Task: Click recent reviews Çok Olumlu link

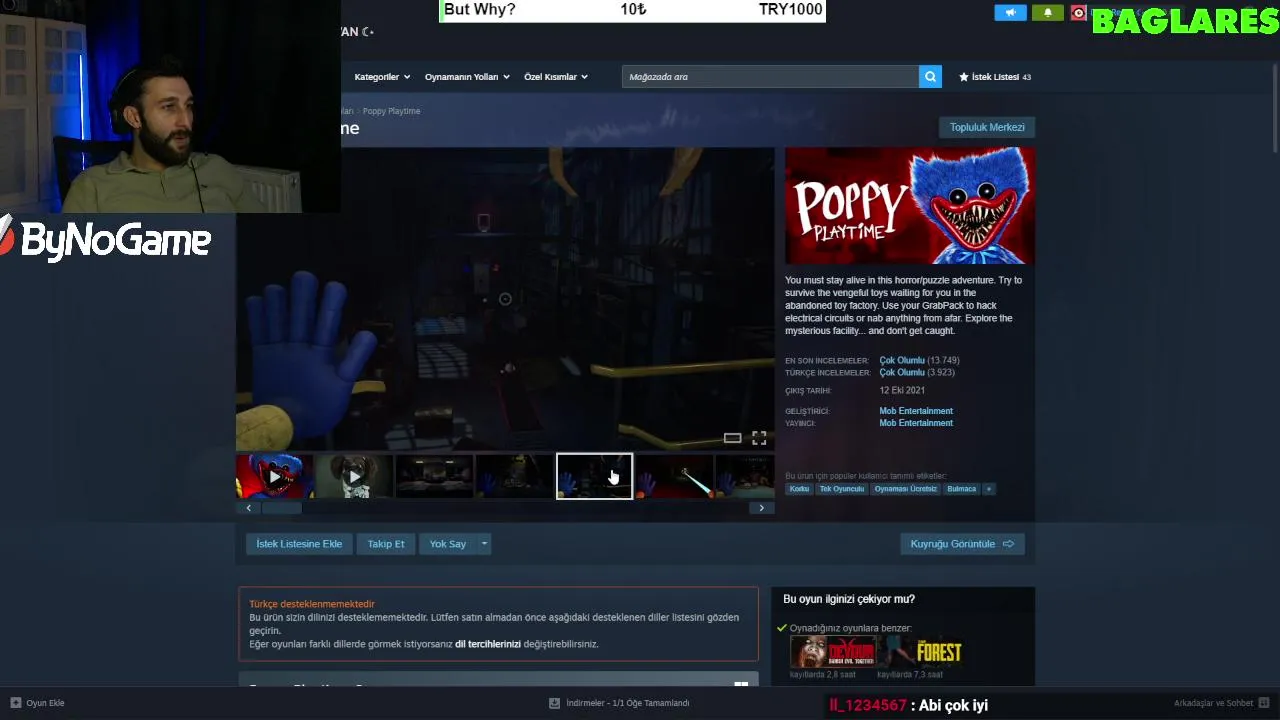Action: (x=902, y=360)
